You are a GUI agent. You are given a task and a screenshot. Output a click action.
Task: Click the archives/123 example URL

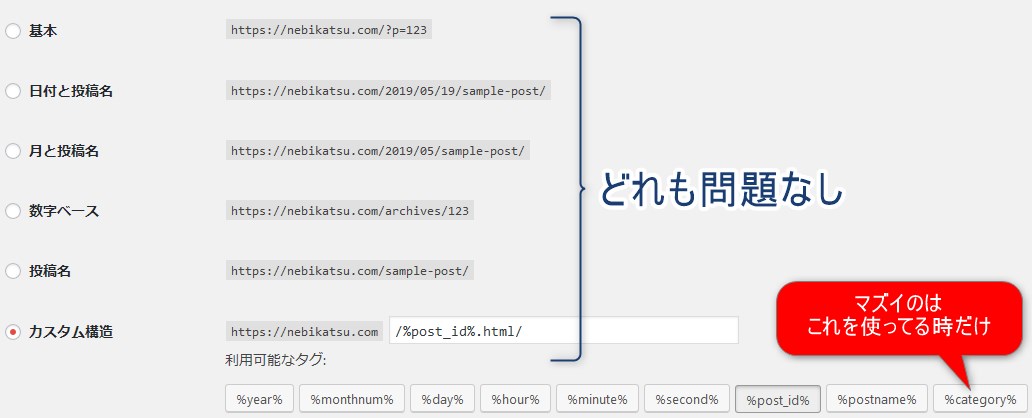pos(351,211)
